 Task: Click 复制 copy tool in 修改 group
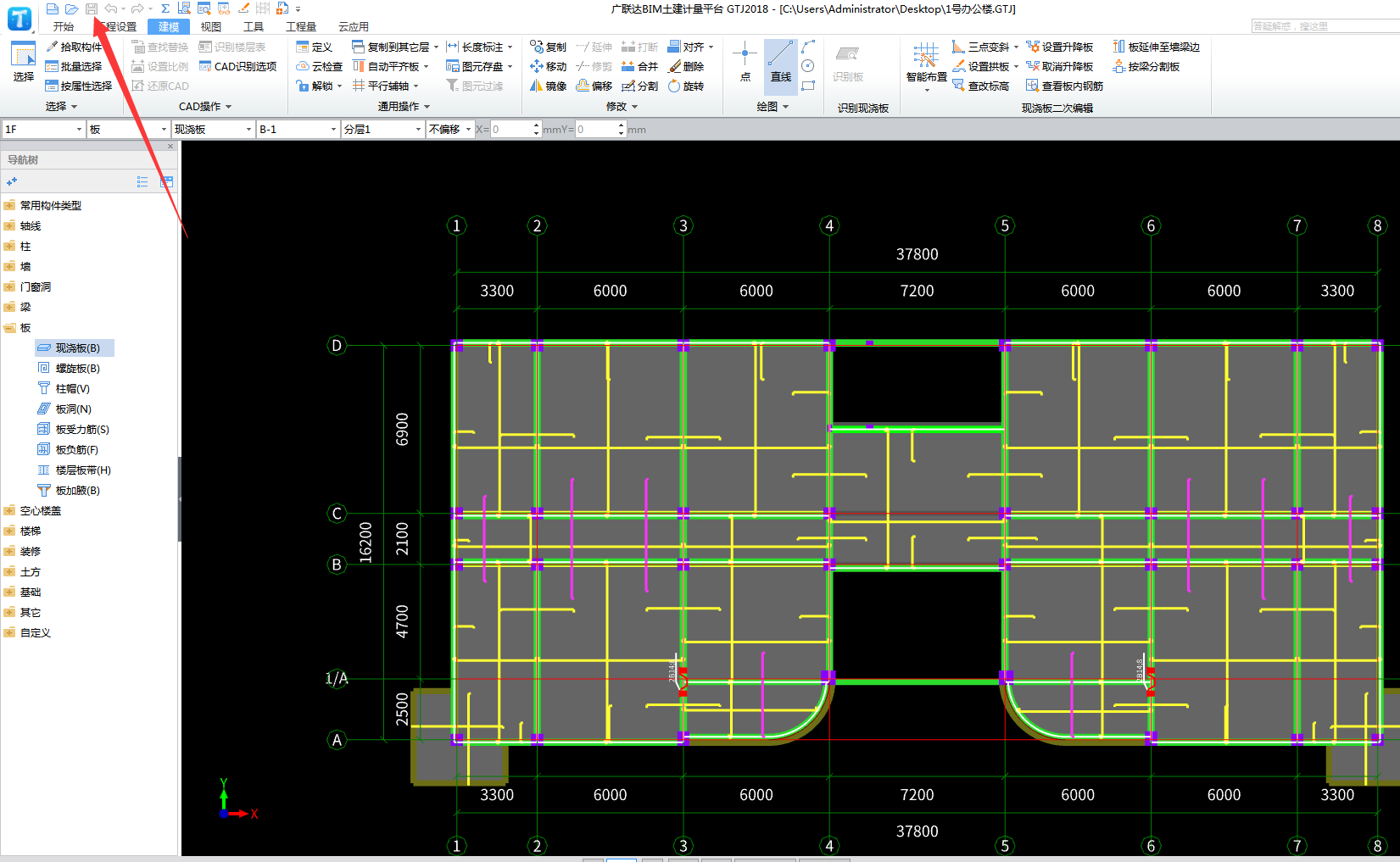pyautogui.click(x=548, y=47)
